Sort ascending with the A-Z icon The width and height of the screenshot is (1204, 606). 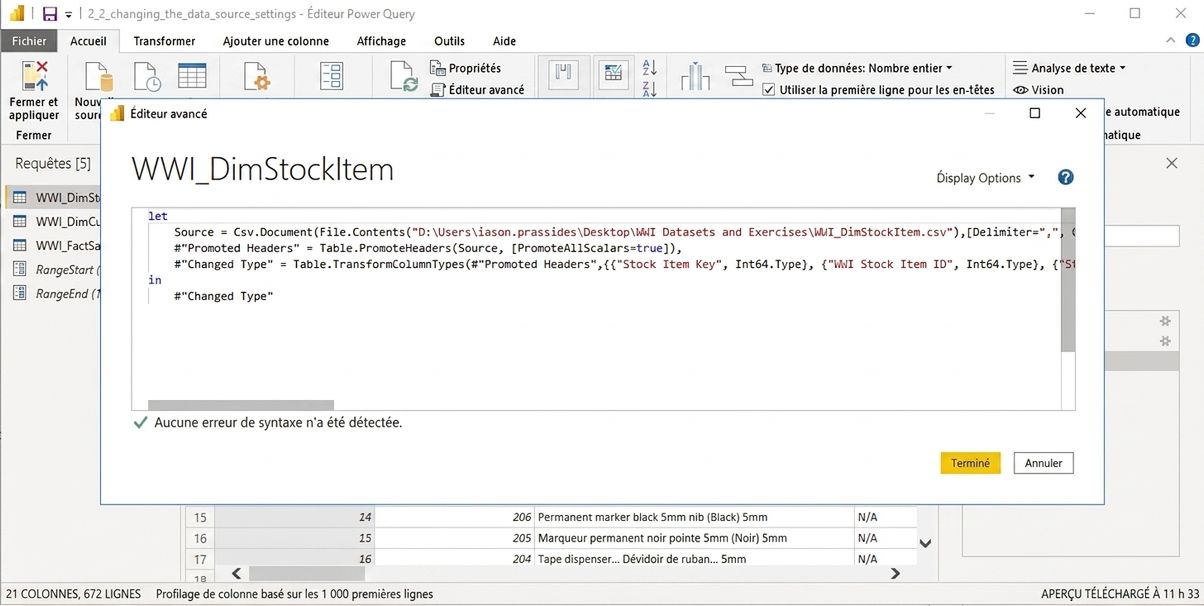[x=649, y=67]
